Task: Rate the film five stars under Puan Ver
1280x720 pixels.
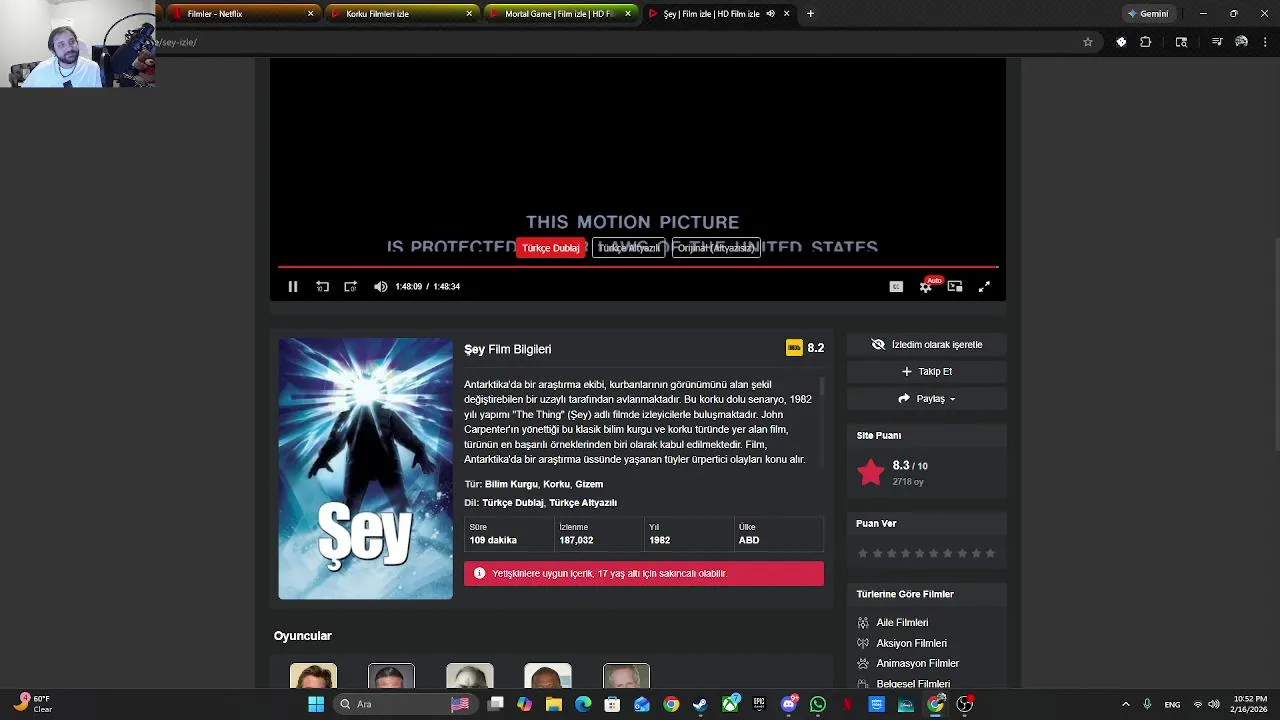Action: pyautogui.click(x=920, y=553)
